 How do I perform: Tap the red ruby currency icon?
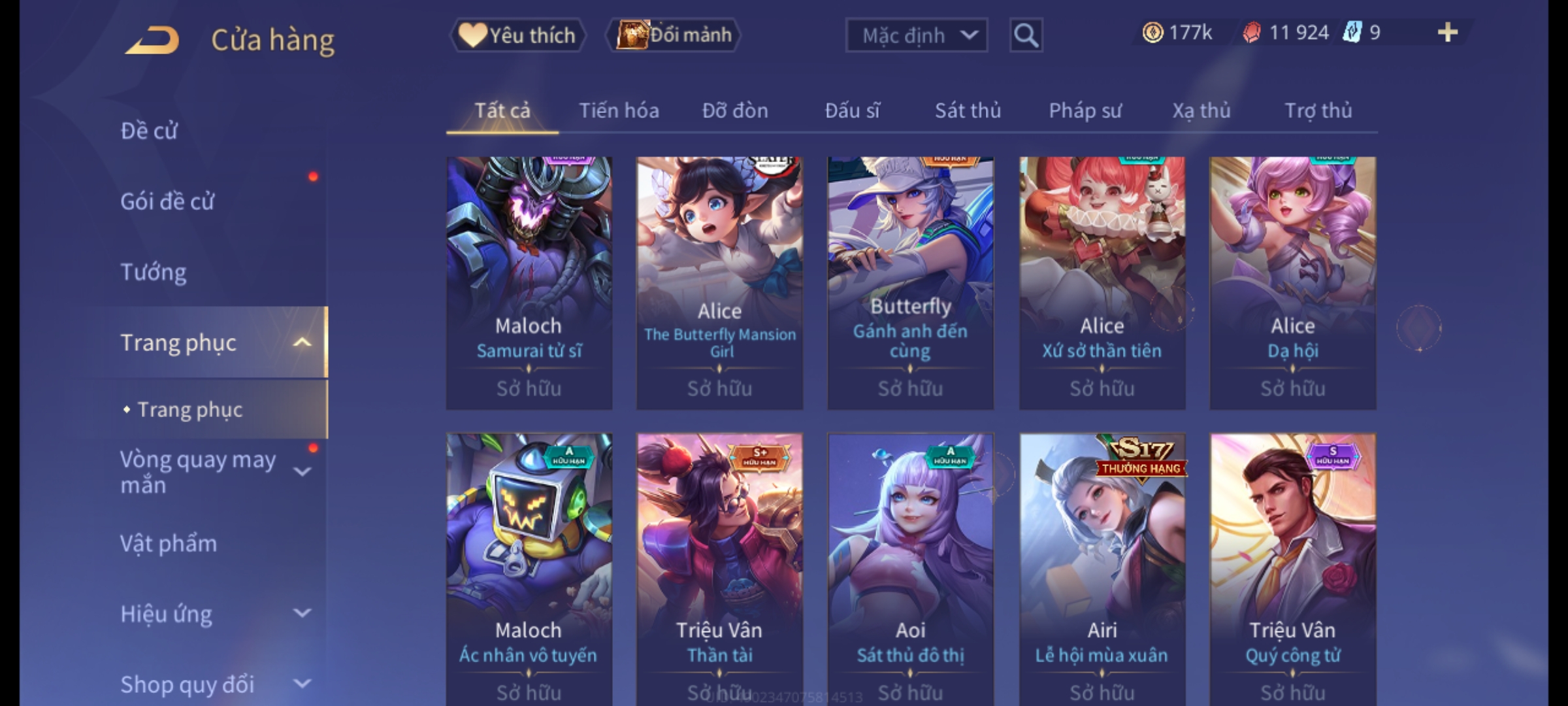pos(1252,33)
